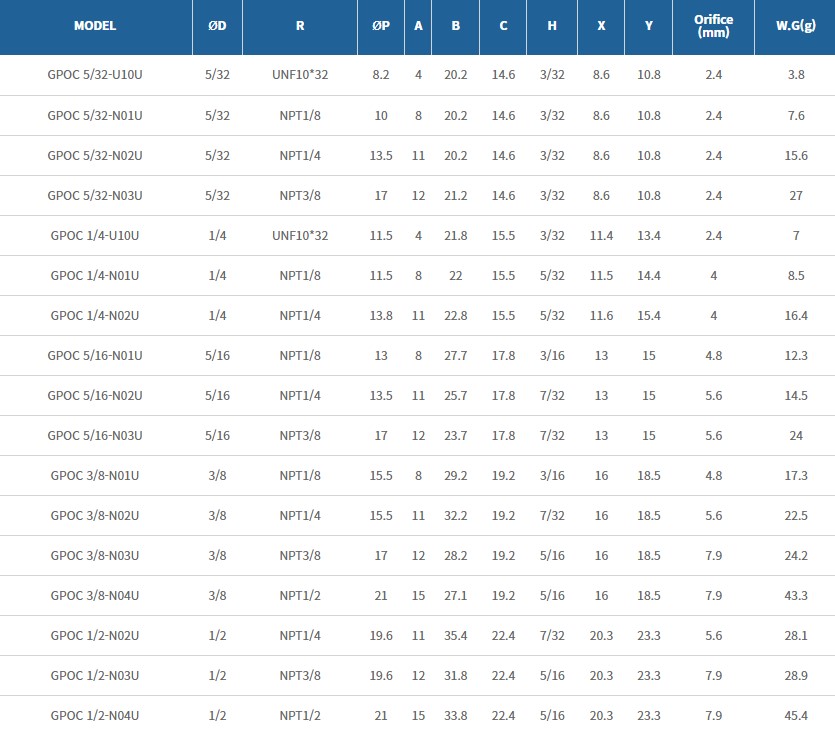
Task: Click the ØP column header
Action: [381, 26]
